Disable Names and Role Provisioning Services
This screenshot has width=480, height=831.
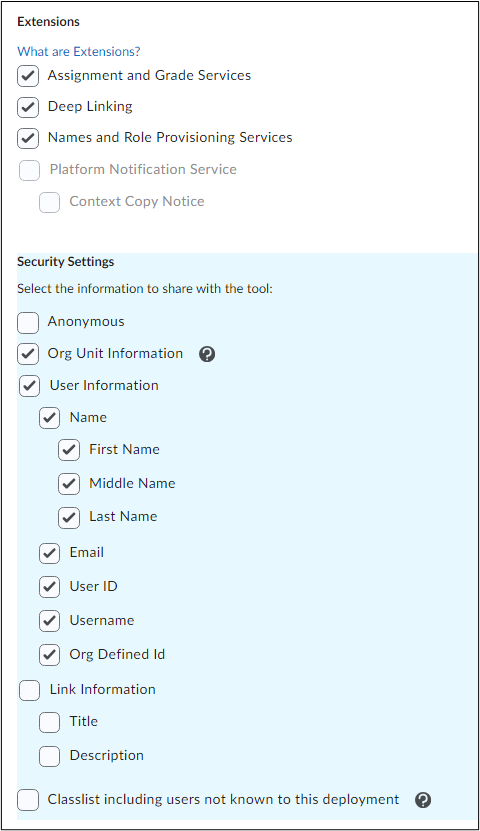(28, 138)
